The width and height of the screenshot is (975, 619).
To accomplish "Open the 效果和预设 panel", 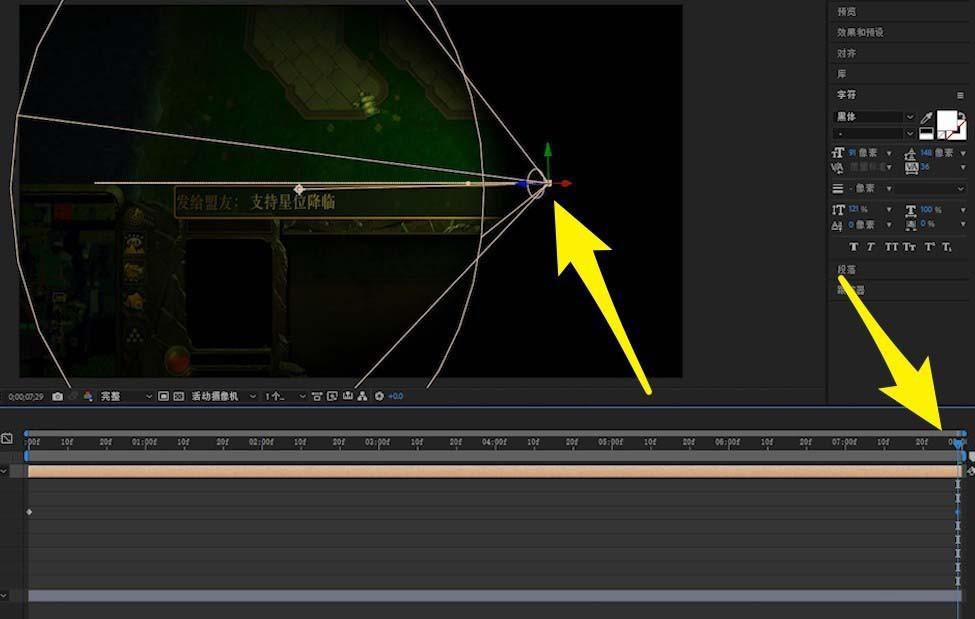I will [x=860, y=32].
